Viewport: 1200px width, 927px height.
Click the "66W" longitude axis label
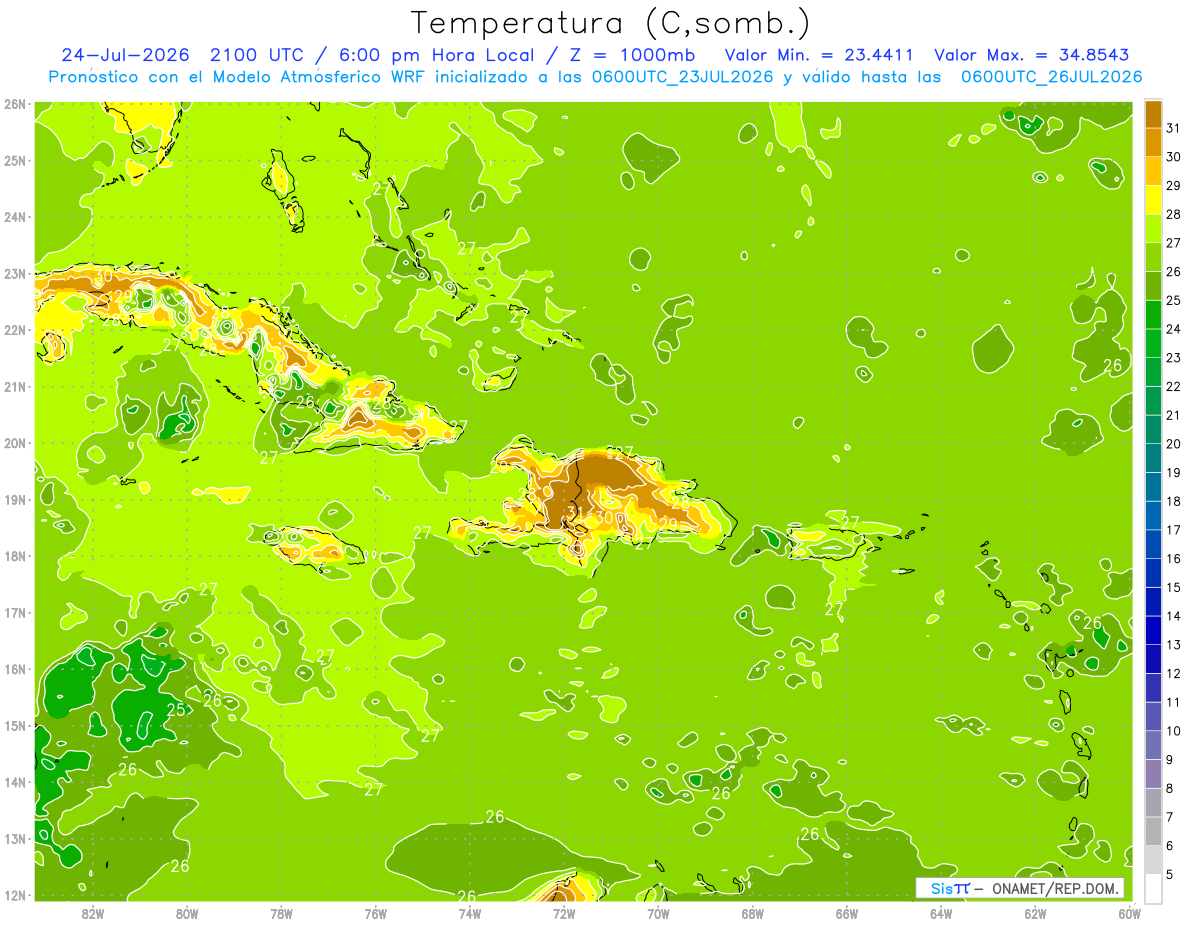click(x=846, y=913)
